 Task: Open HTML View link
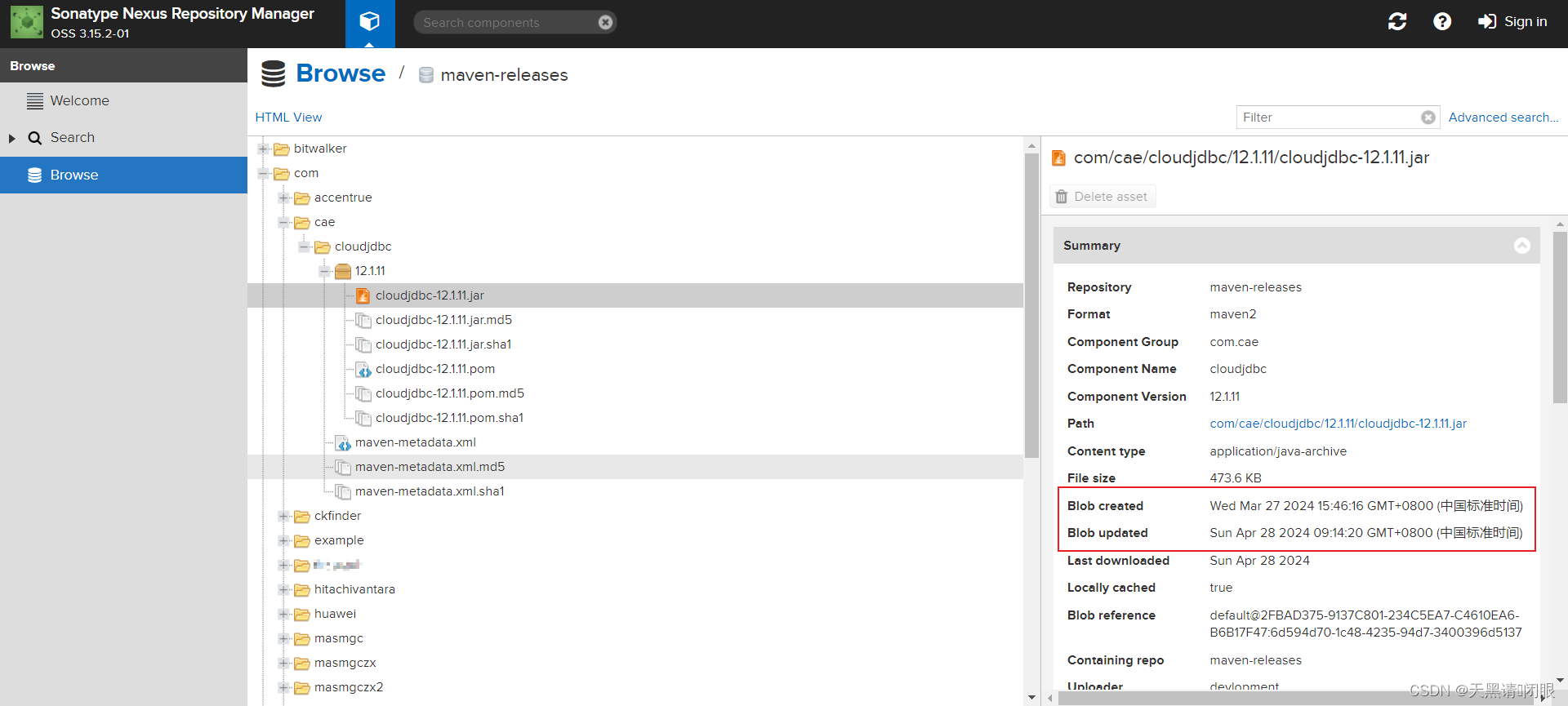point(288,118)
